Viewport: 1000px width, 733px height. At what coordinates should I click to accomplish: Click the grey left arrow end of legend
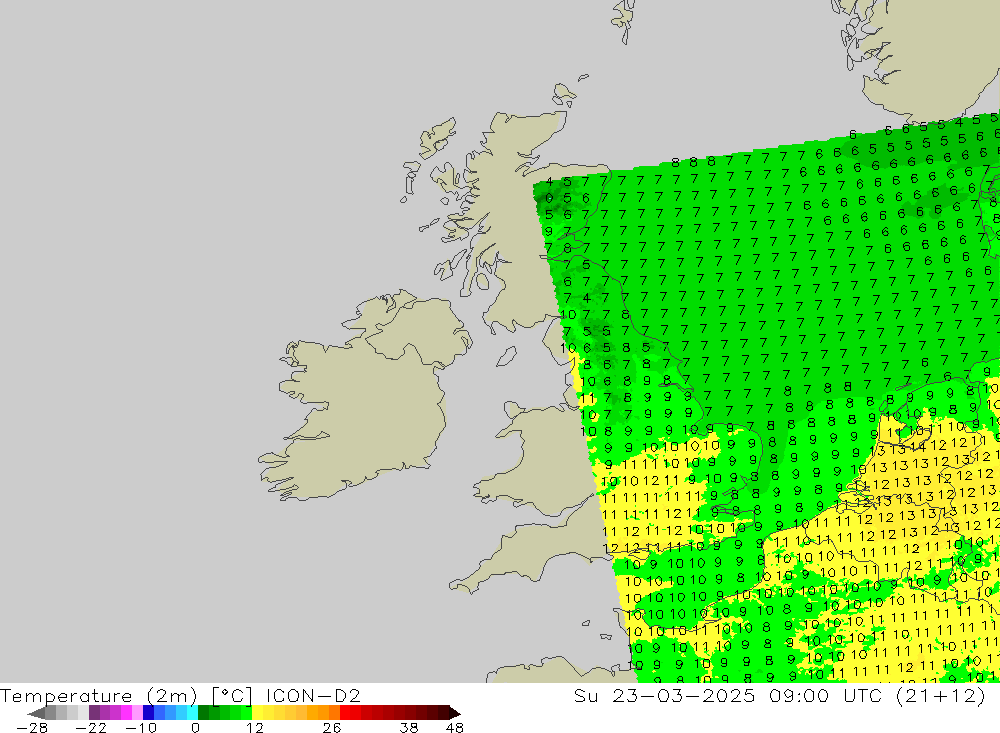[36, 713]
